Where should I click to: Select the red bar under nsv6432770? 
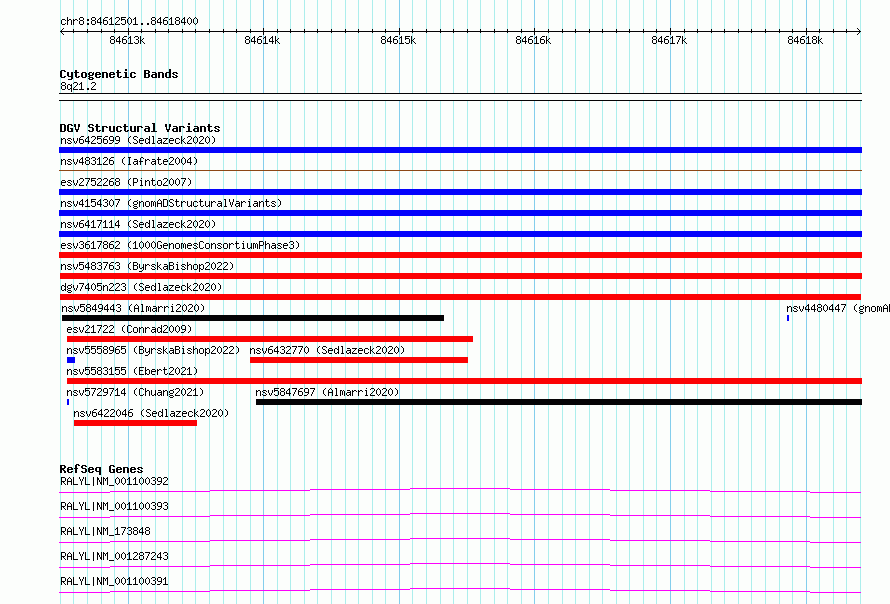click(359, 360)
